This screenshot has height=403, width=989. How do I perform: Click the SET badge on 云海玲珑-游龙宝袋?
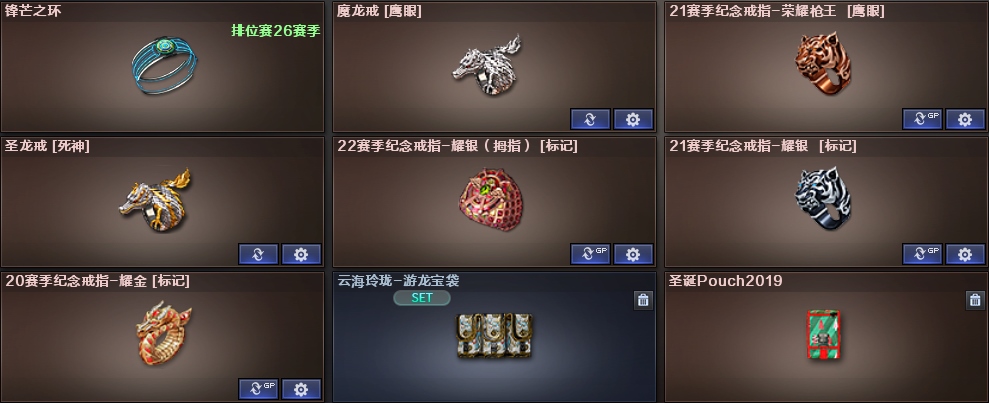422,298
